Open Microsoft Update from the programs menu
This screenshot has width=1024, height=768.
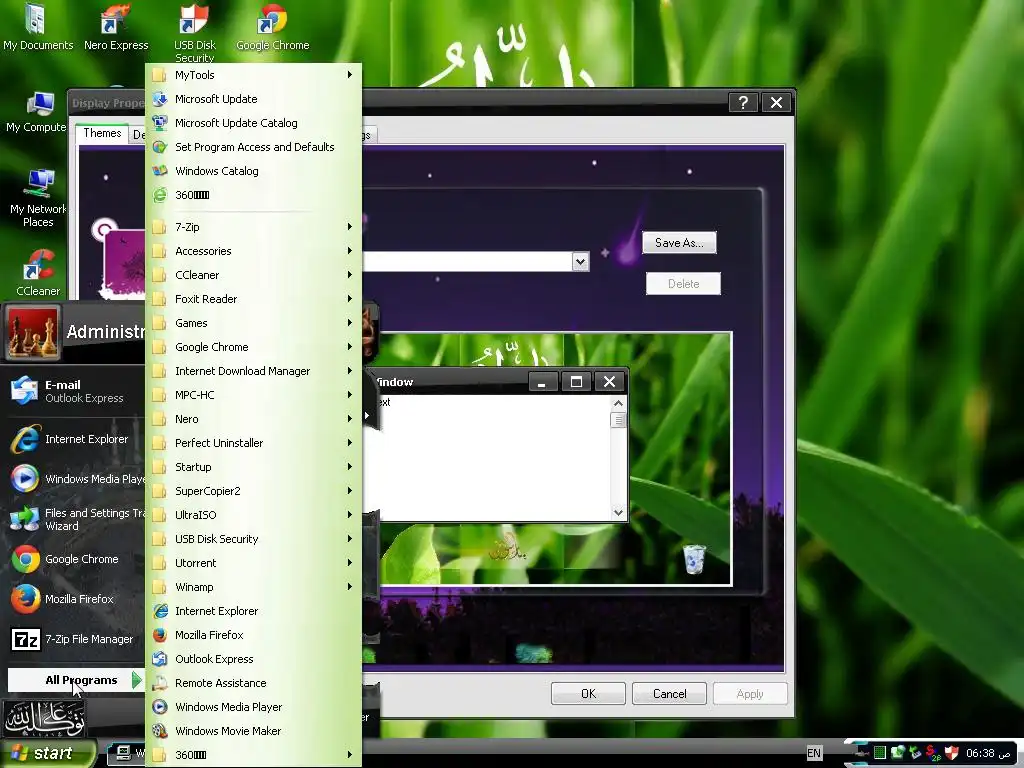[x=253, y=99]
